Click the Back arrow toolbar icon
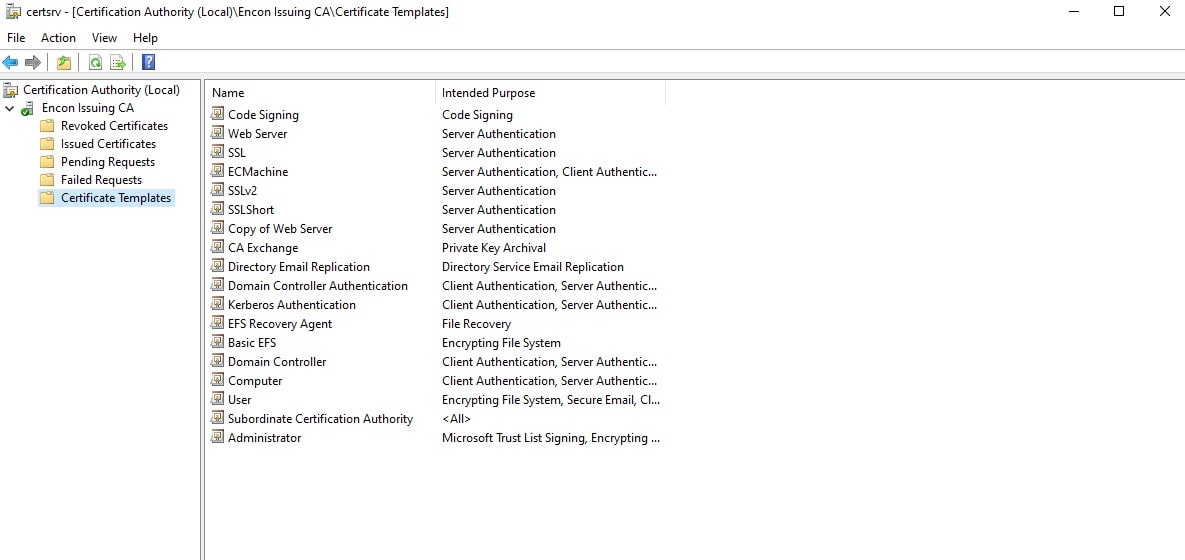This screenshot has height=560, width=1185. [11, 62]
